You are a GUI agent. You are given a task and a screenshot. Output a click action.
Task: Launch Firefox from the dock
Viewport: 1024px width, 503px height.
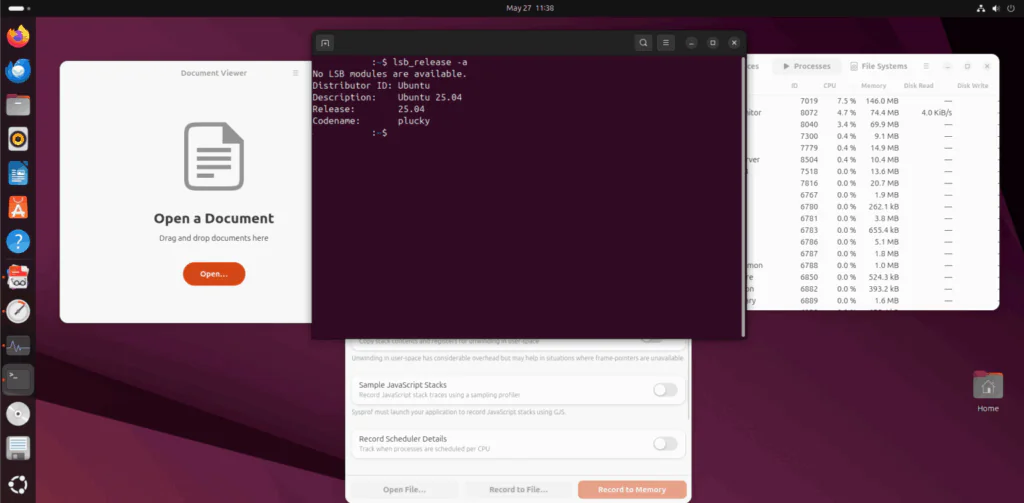[x=18, y=37]
